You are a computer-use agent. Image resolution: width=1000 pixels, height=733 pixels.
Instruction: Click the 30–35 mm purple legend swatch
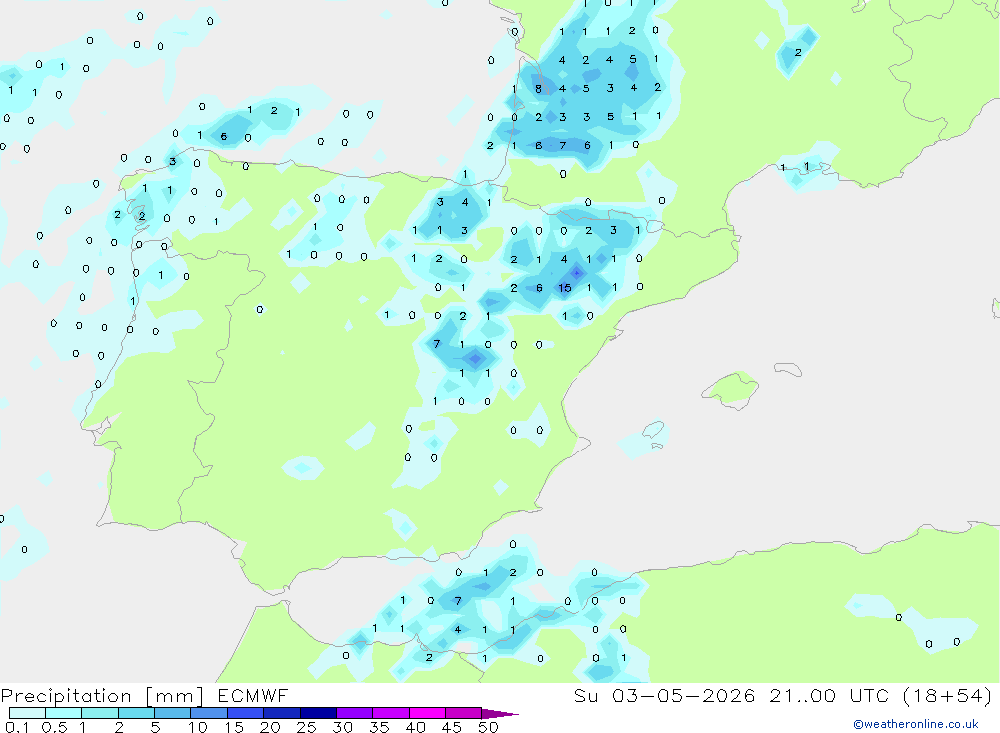tap(355, 713)
